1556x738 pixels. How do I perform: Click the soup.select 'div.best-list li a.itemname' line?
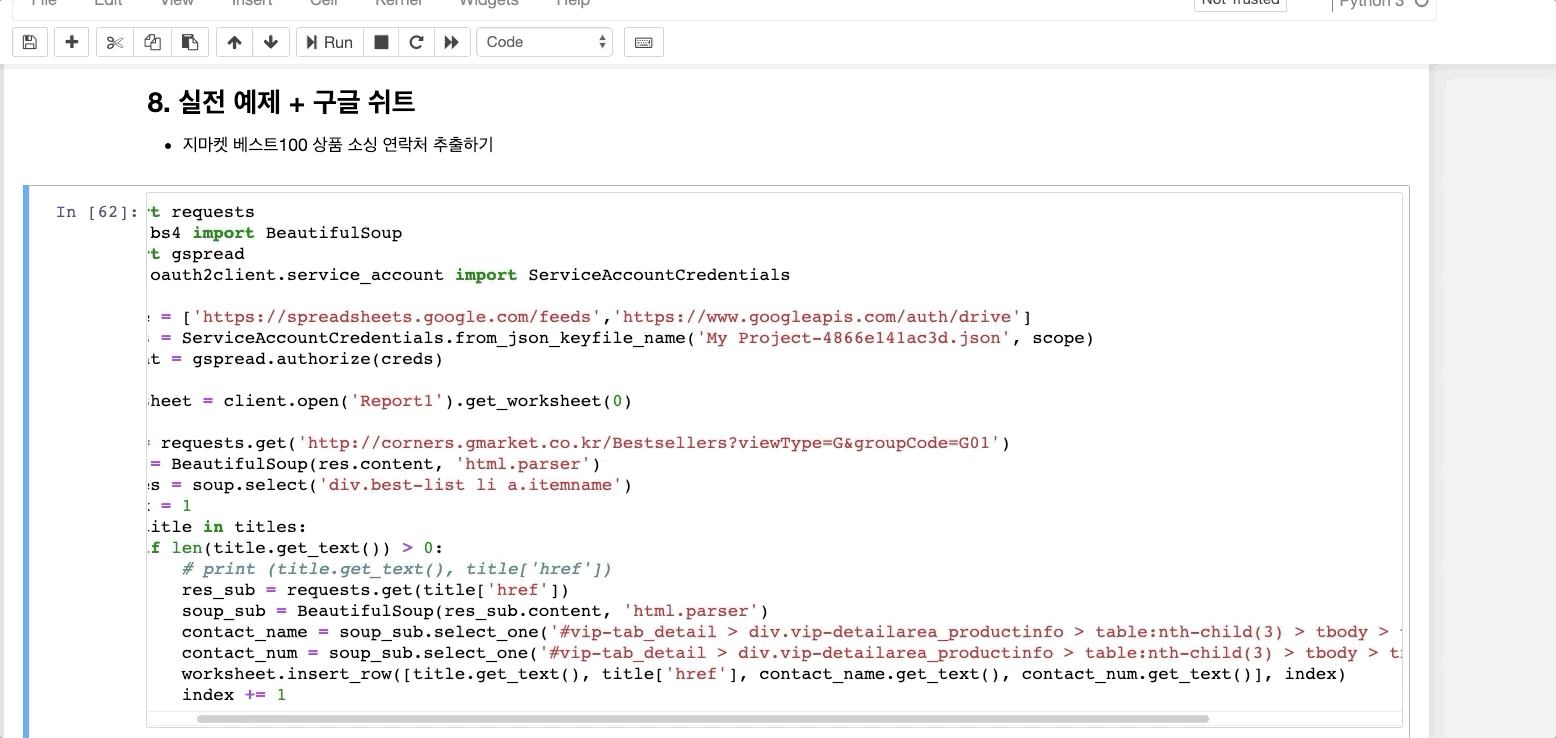(390, 485)
